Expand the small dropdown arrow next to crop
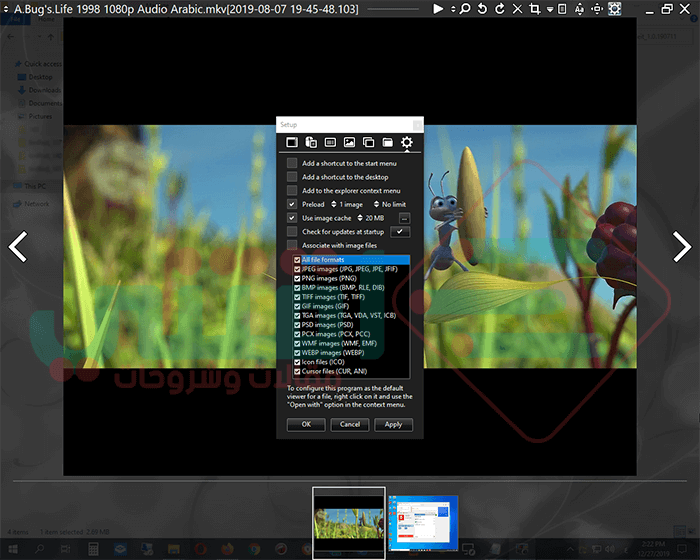Screen dimensions: 700x560 [550, 9]
